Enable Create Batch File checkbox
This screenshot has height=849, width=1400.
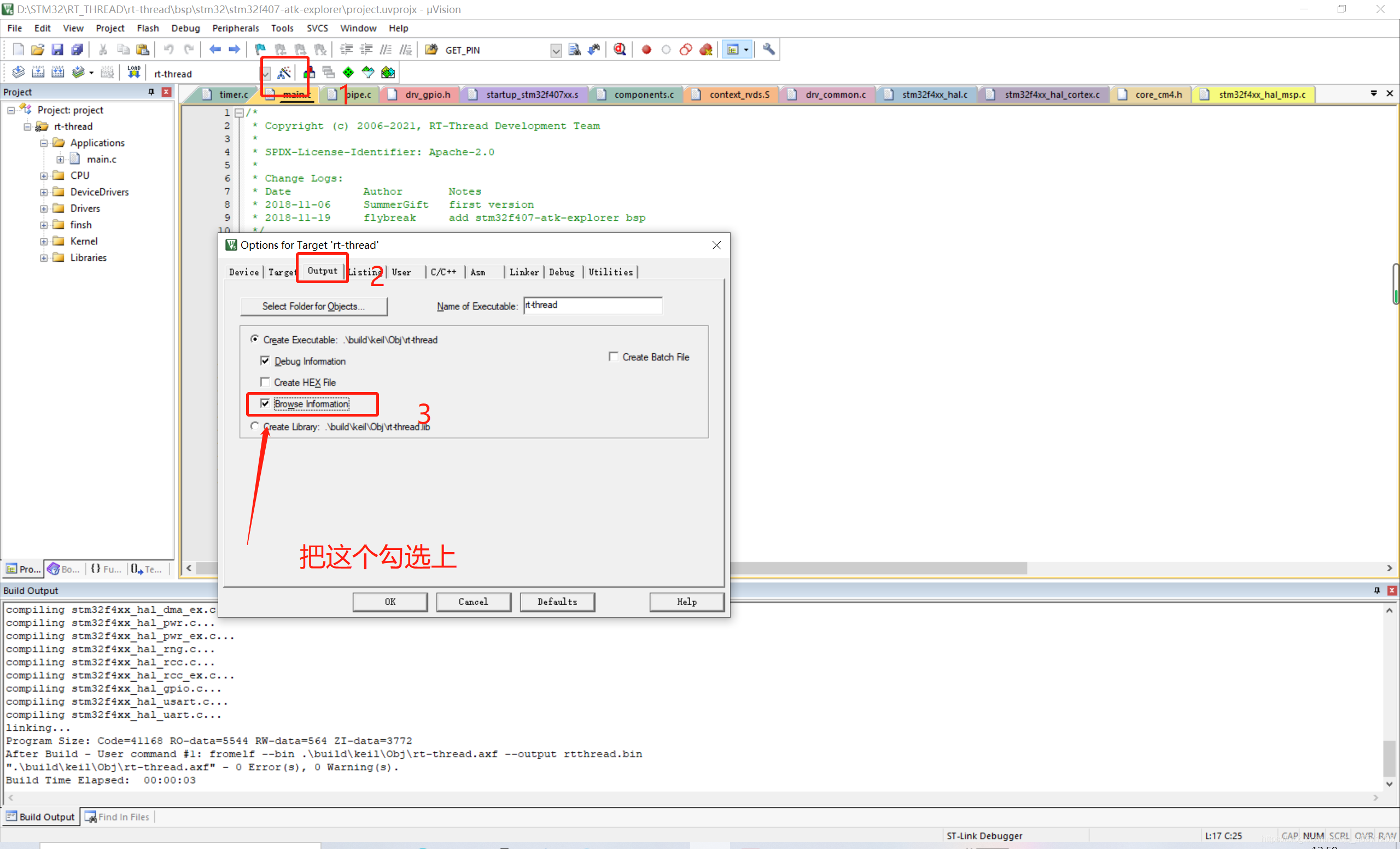(x=613, y=356)
